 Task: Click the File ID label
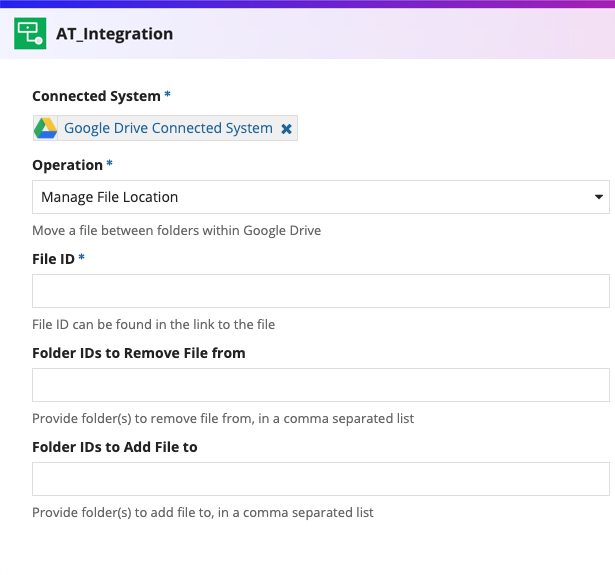(53, 259)
